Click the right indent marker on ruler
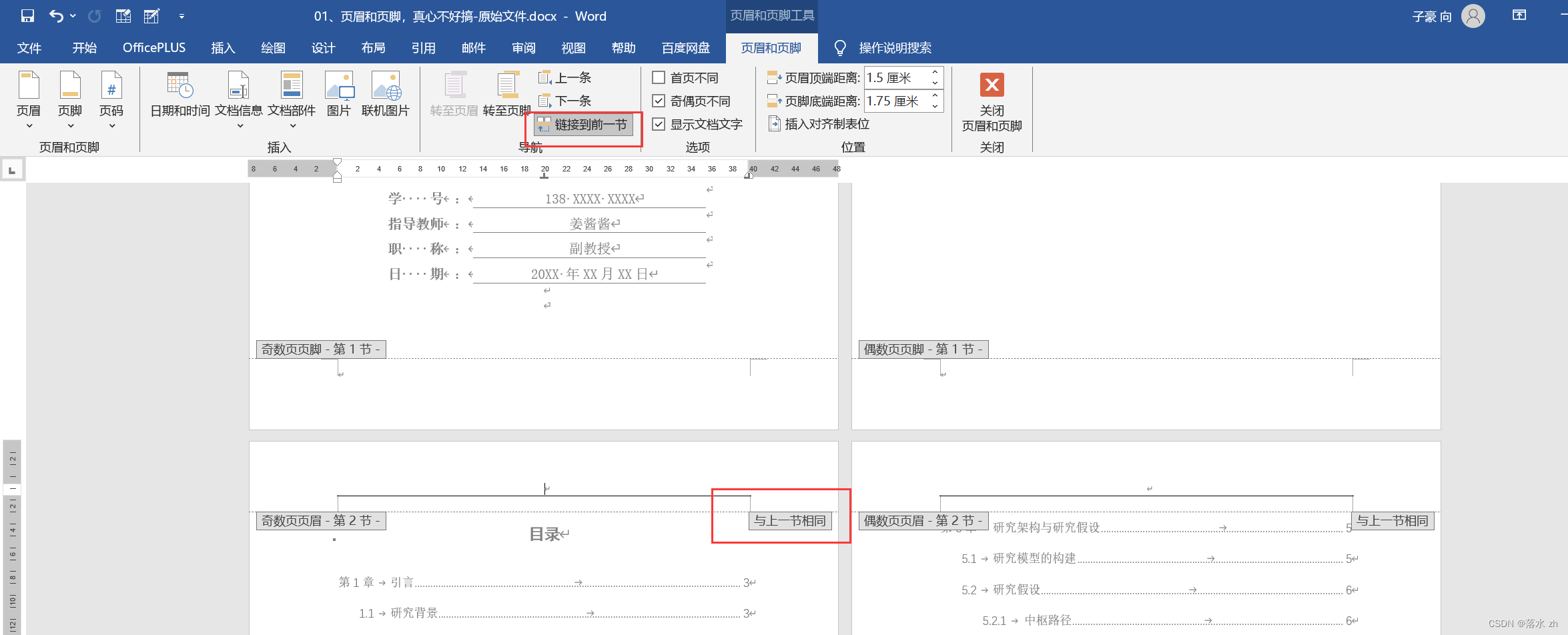The image size is (1568, 635). (749, 175)
